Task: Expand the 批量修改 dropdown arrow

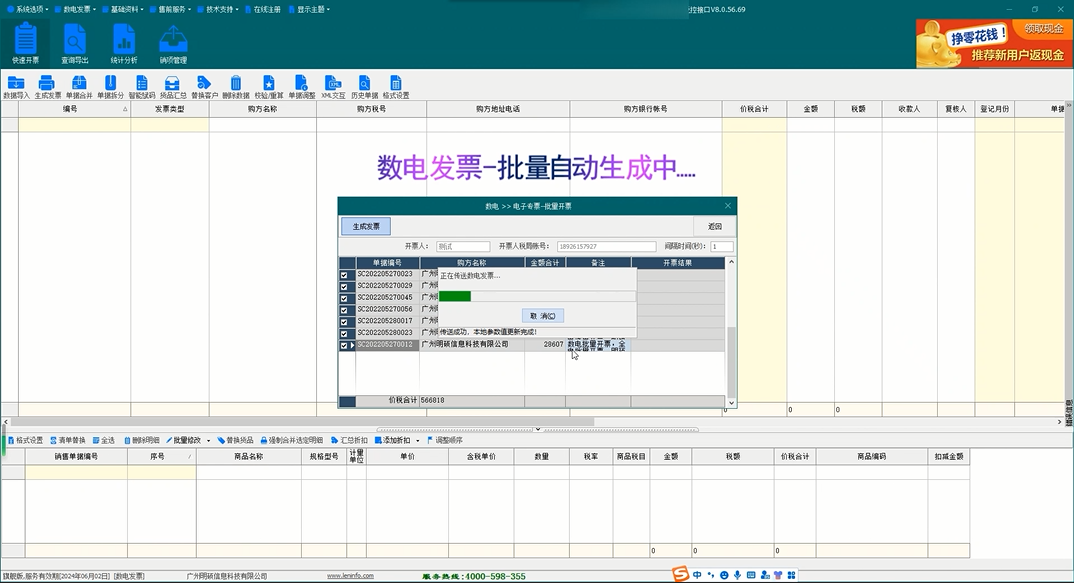Action: click(x=208, y=441)
